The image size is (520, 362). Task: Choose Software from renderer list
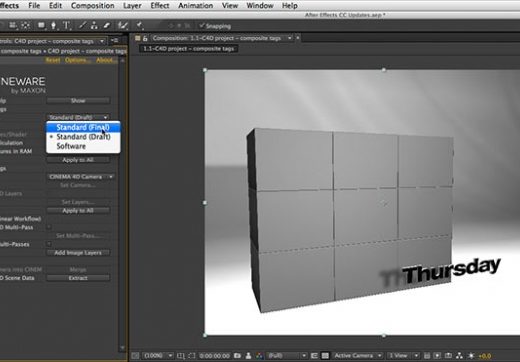(83, 146)
